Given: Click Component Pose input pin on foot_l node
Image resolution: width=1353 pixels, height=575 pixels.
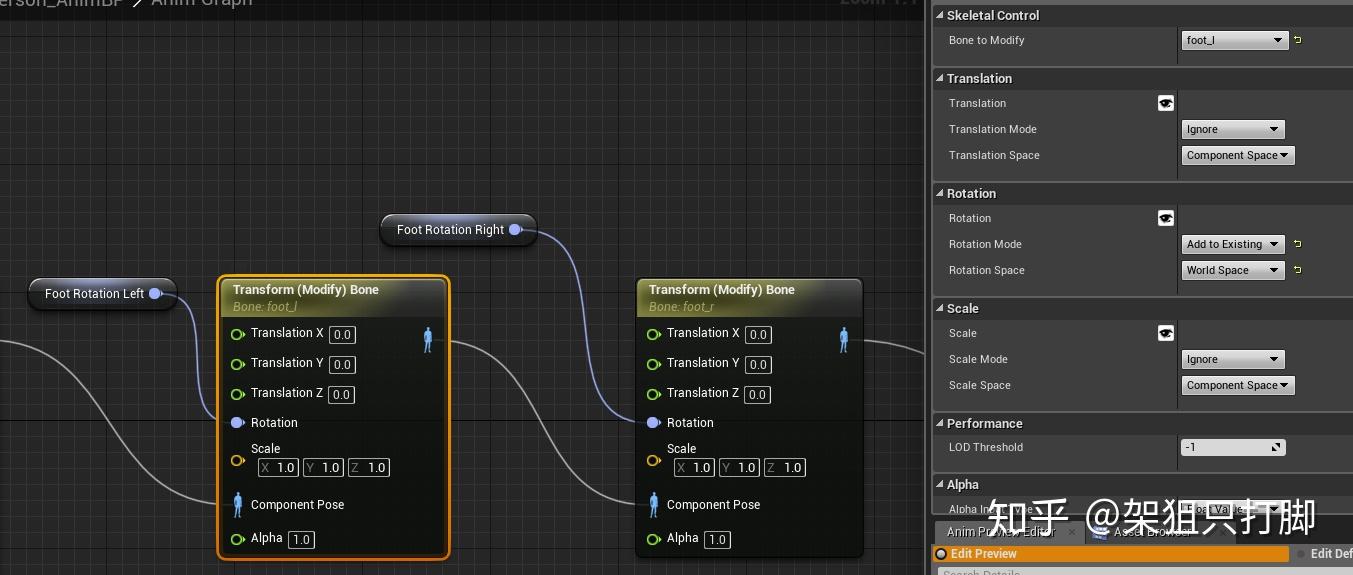Looking at the screenshot, I should point(238,504).
